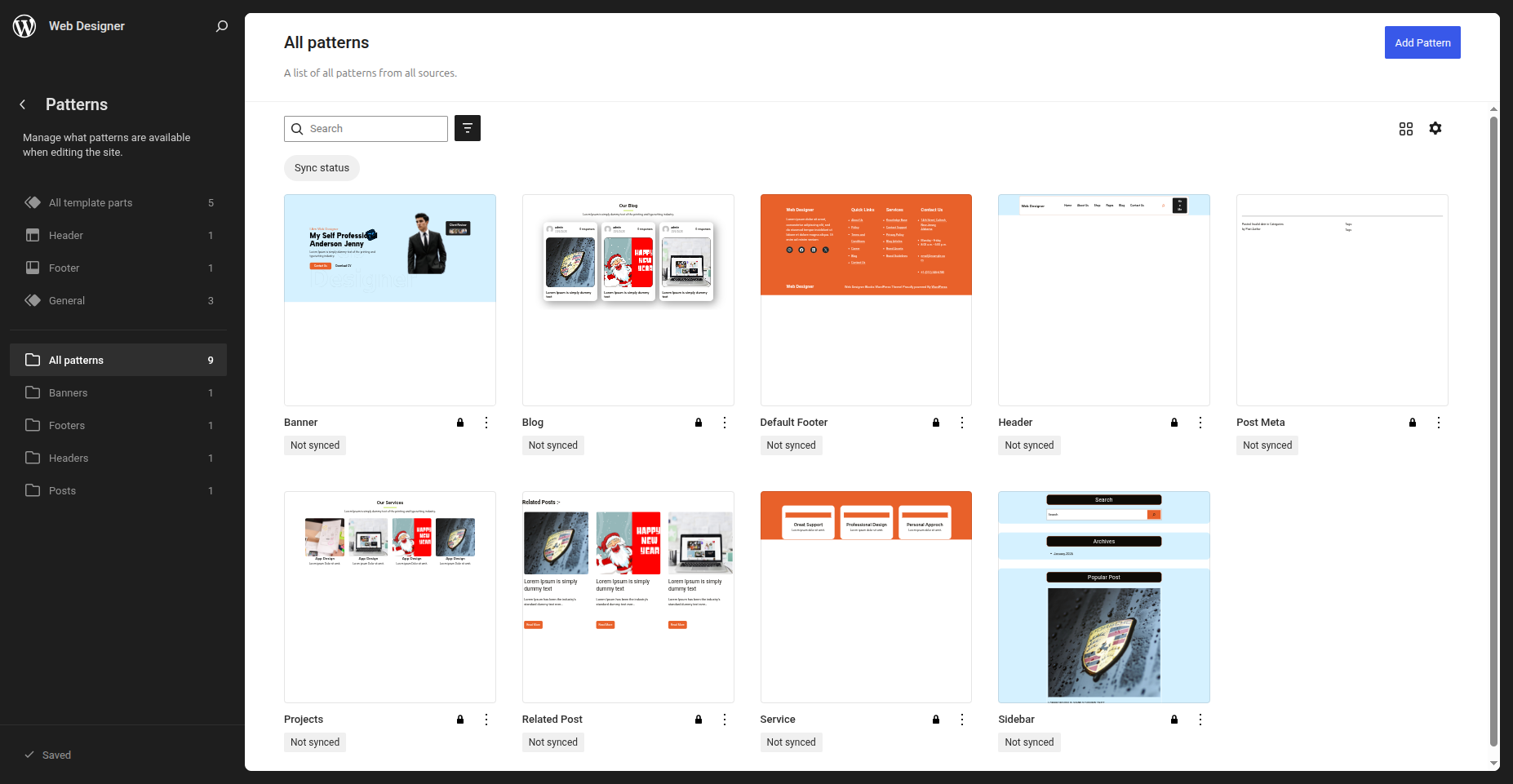Click the Add Pattern button
Screen dimensions: 1513x784
pos(1422,42)
